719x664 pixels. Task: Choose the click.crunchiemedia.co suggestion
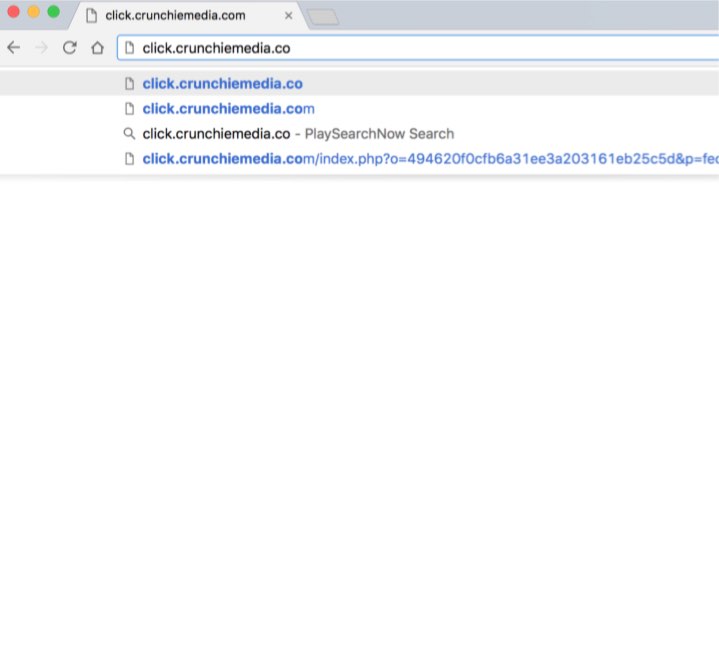tap(222, 84)
